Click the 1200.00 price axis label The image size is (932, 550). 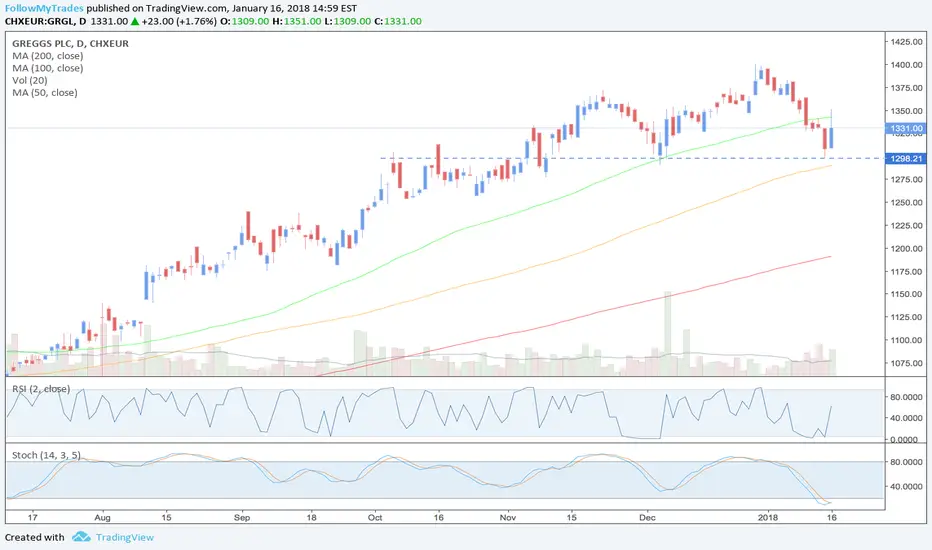pyautogui.click(x=906, y=249)
